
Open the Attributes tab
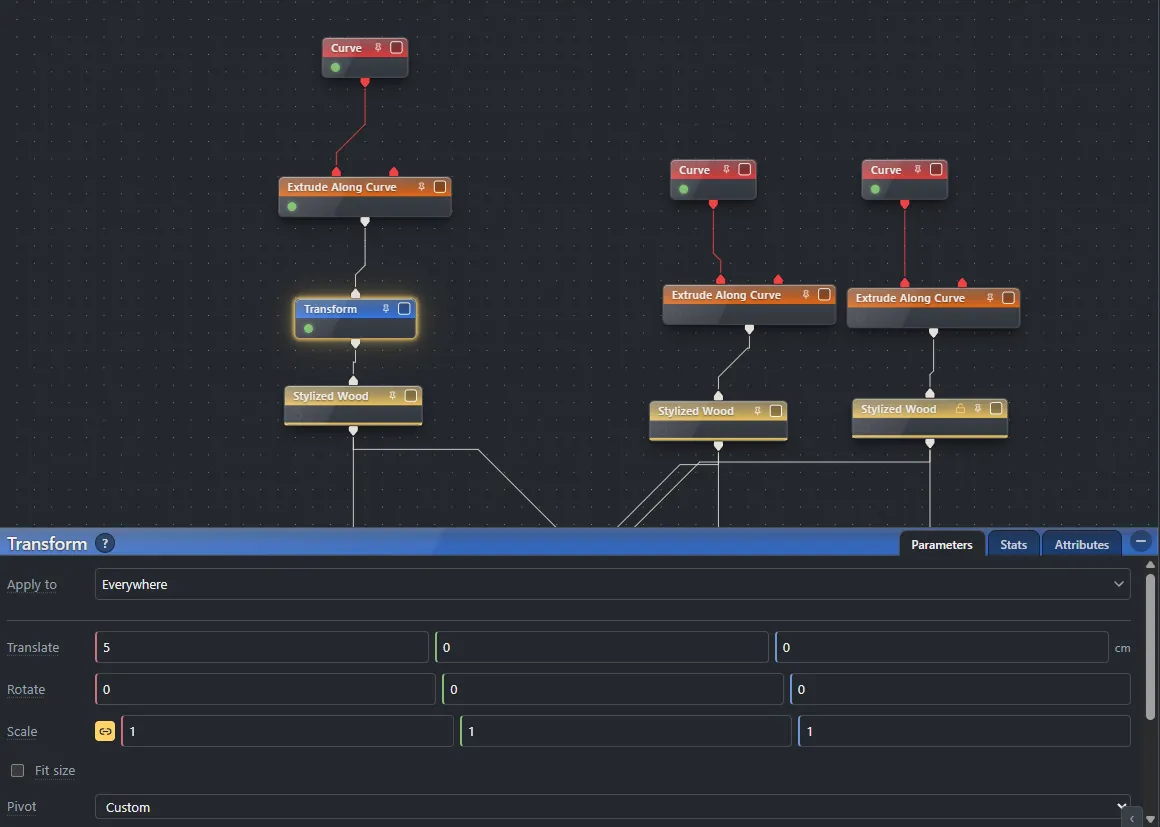1082,544
